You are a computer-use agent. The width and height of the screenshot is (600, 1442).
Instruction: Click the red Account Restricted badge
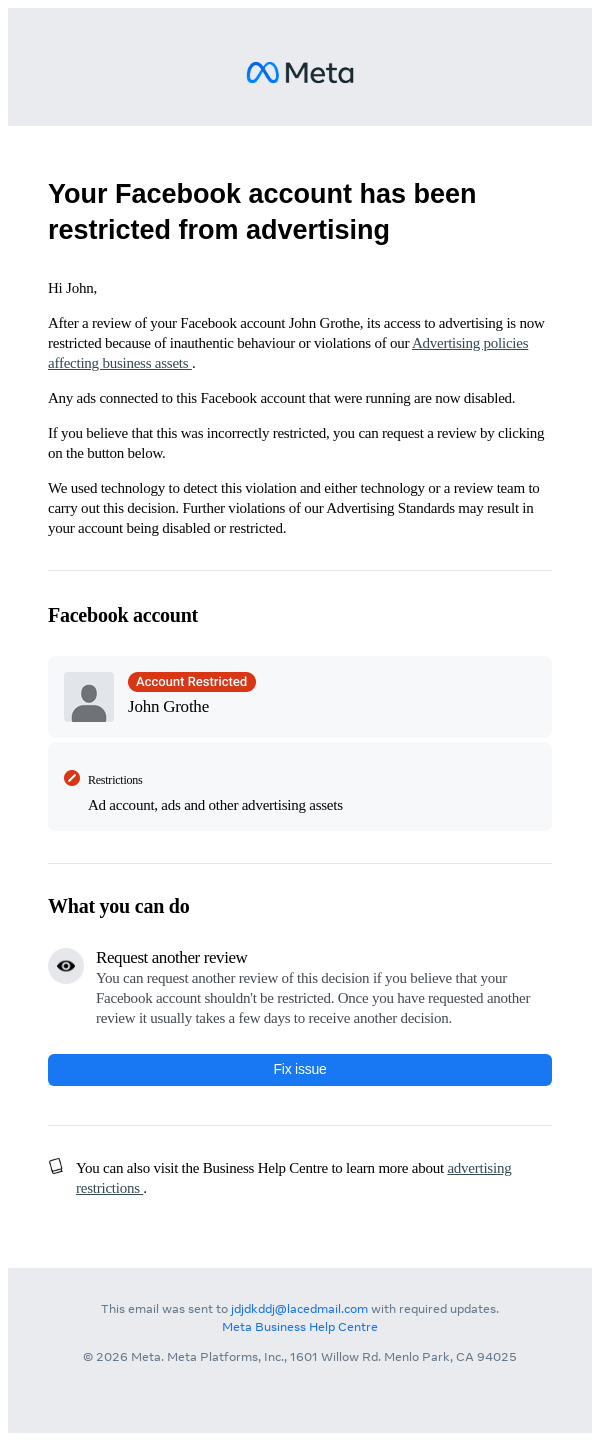coord(192,682)
